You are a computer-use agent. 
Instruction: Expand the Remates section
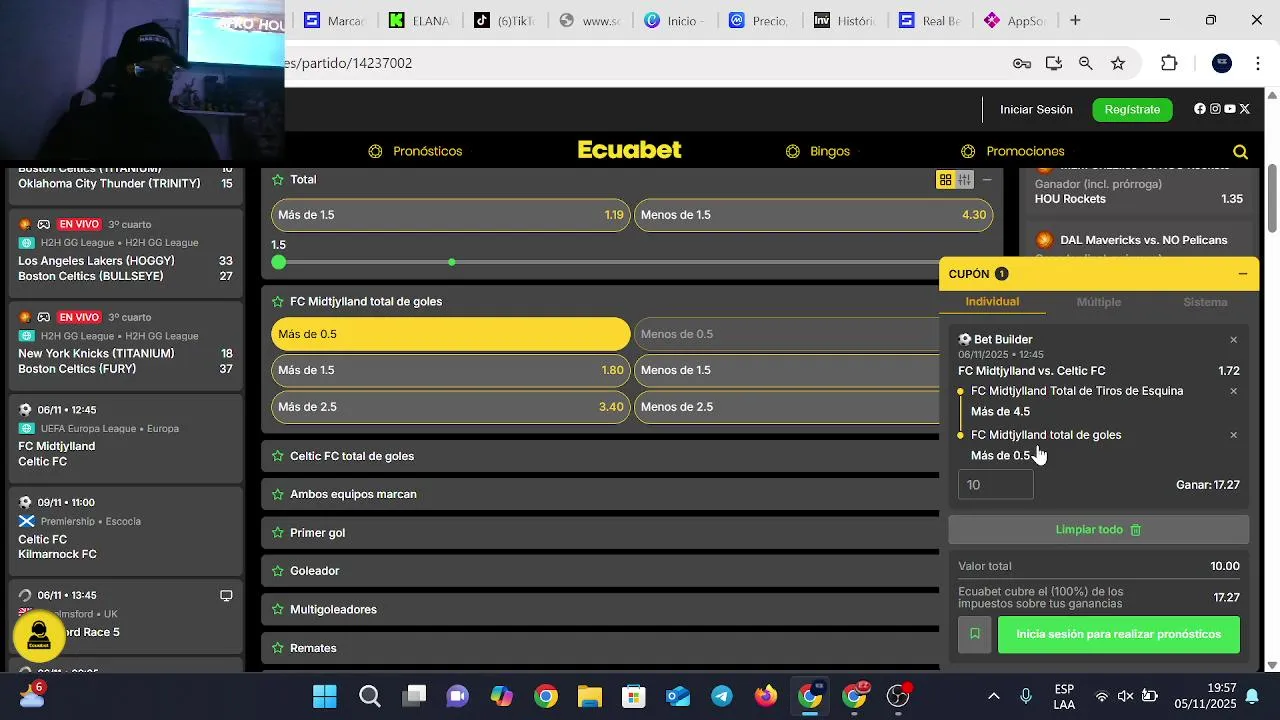(600, 648)
